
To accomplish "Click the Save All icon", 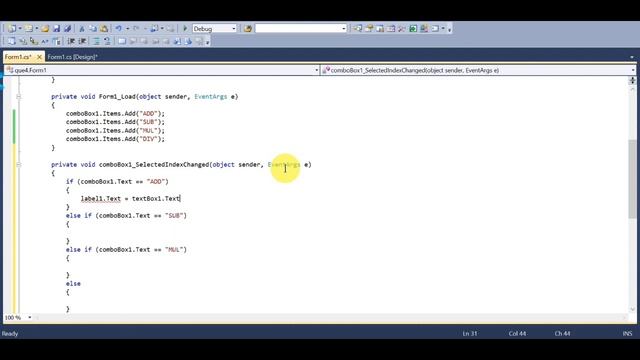I will point(67,29).
